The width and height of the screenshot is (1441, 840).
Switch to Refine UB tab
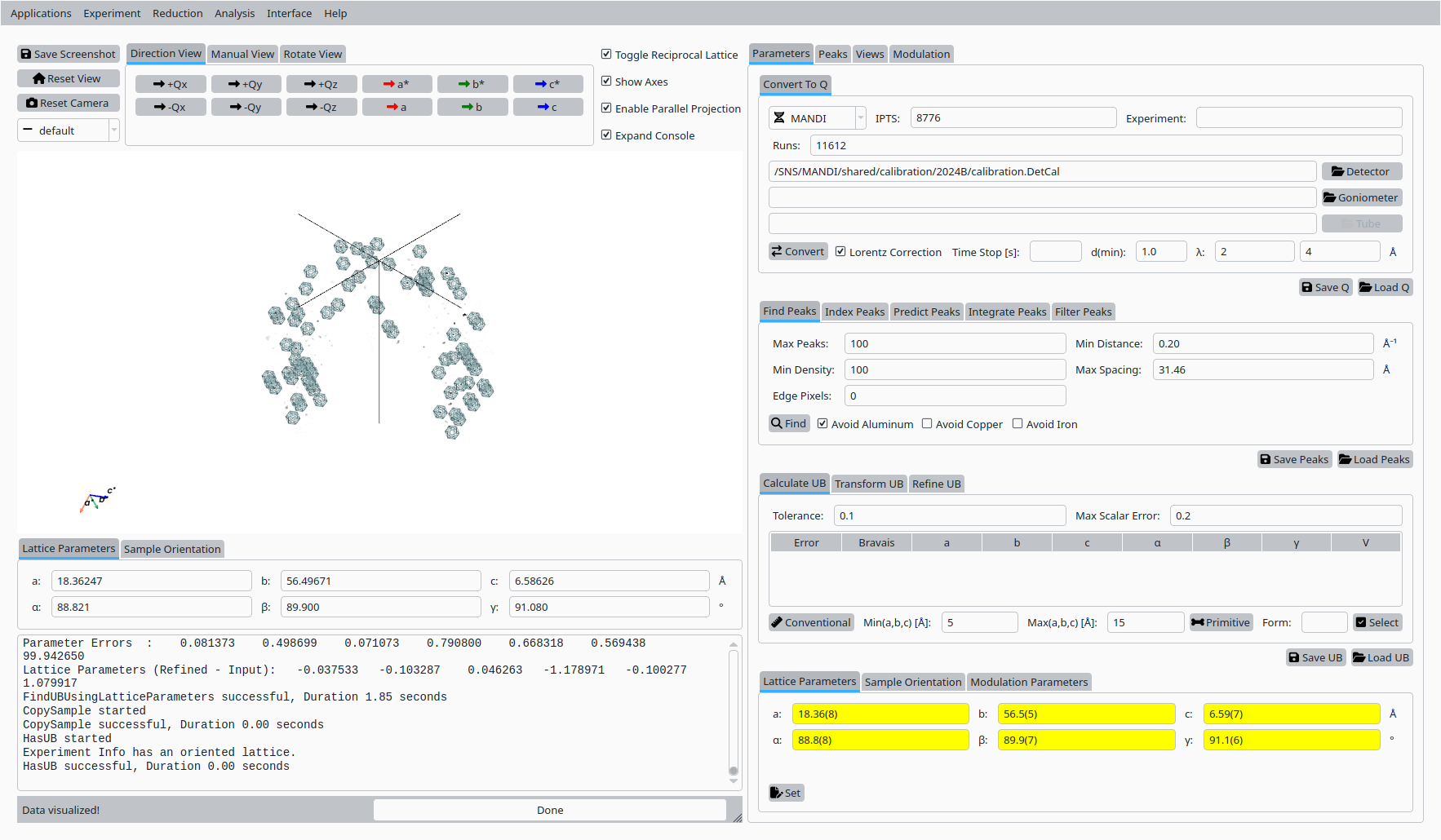point(936,484)
